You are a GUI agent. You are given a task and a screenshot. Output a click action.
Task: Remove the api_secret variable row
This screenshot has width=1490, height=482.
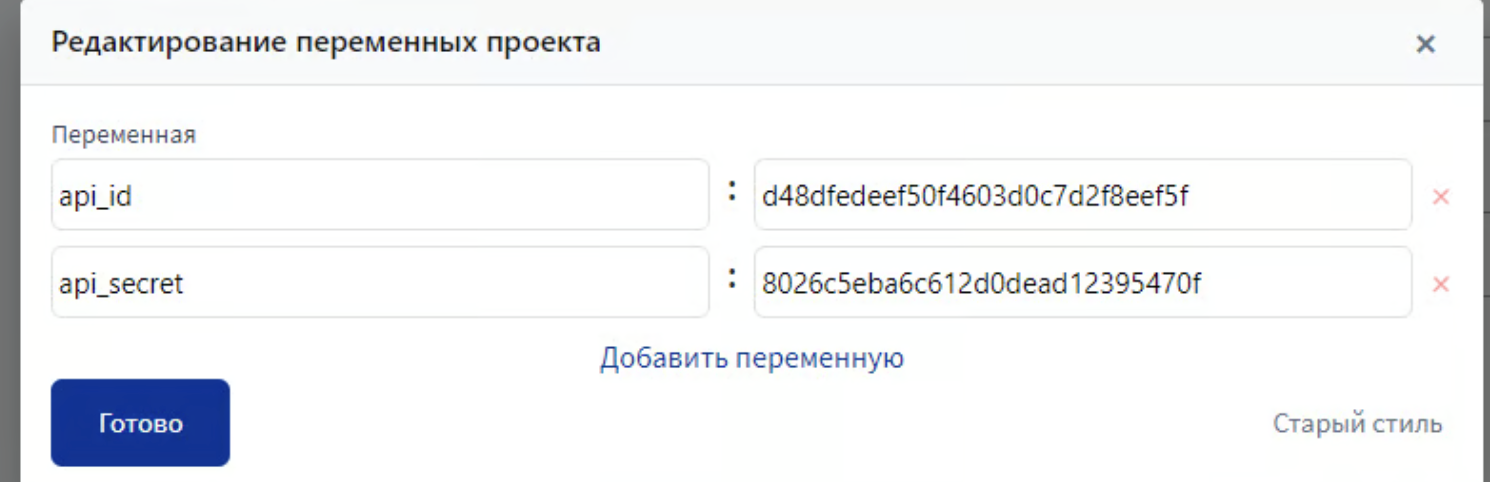pos(1441,285)
